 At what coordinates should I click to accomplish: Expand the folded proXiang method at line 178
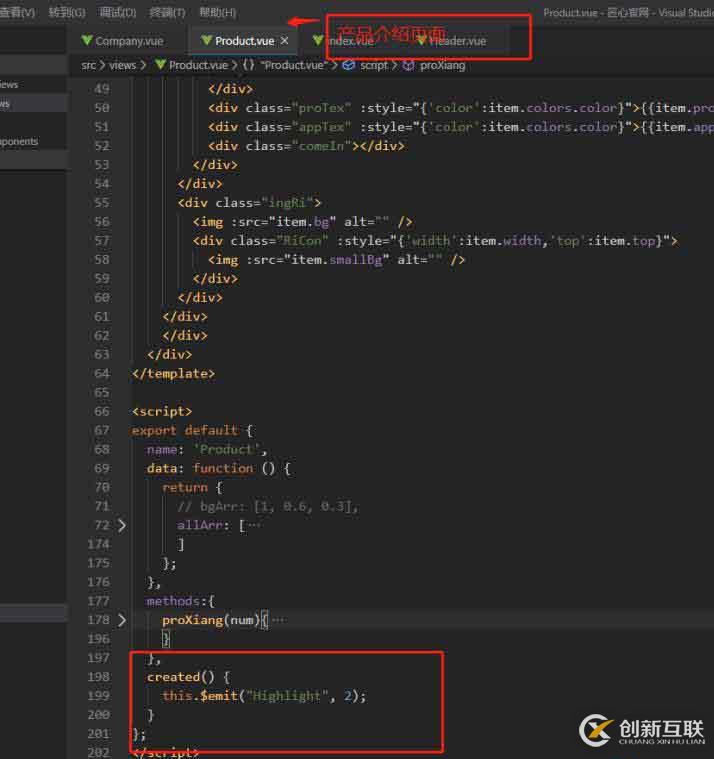(122, 620)
